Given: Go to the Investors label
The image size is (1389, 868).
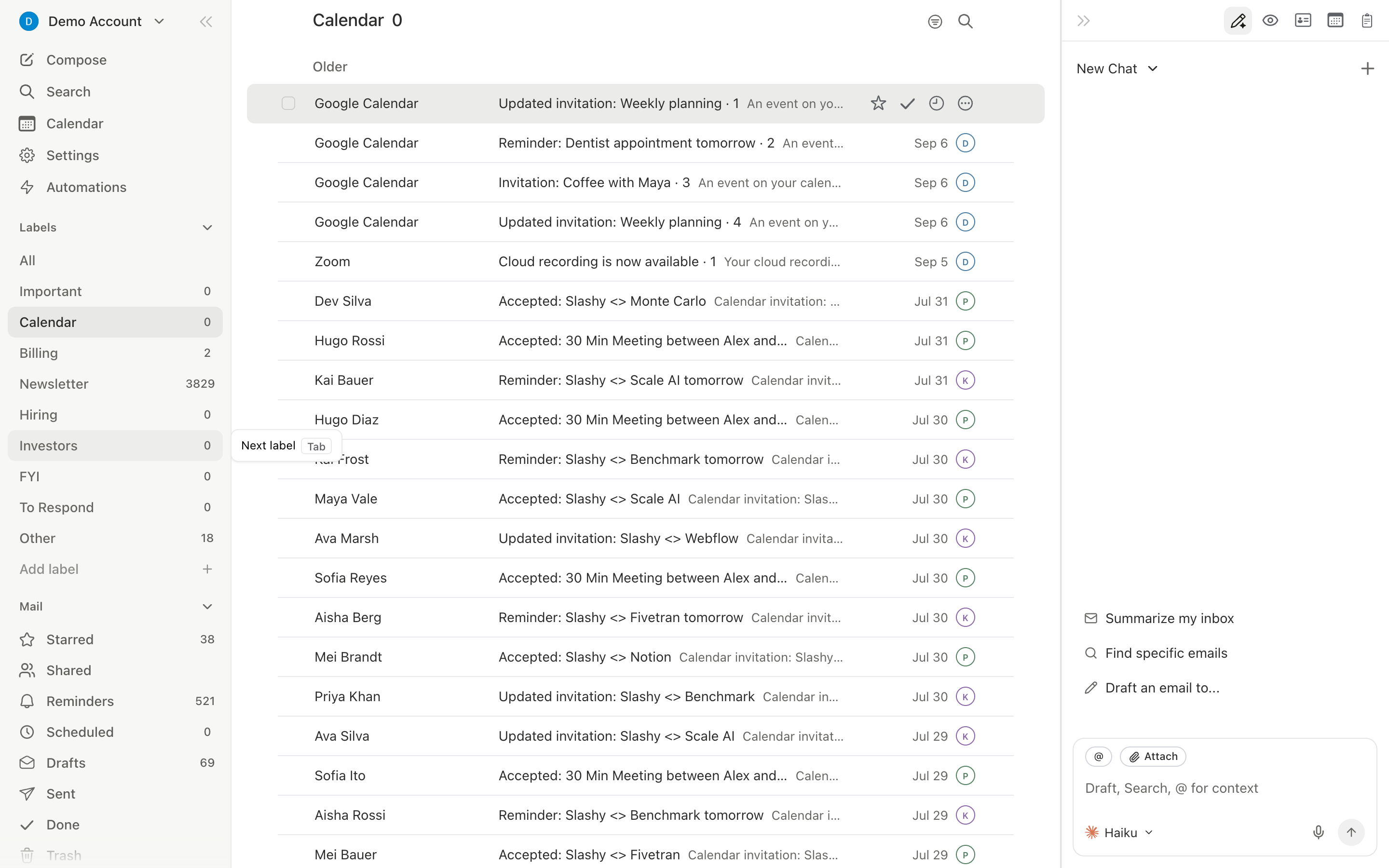Looking at the screenshot, I should 115,446.
